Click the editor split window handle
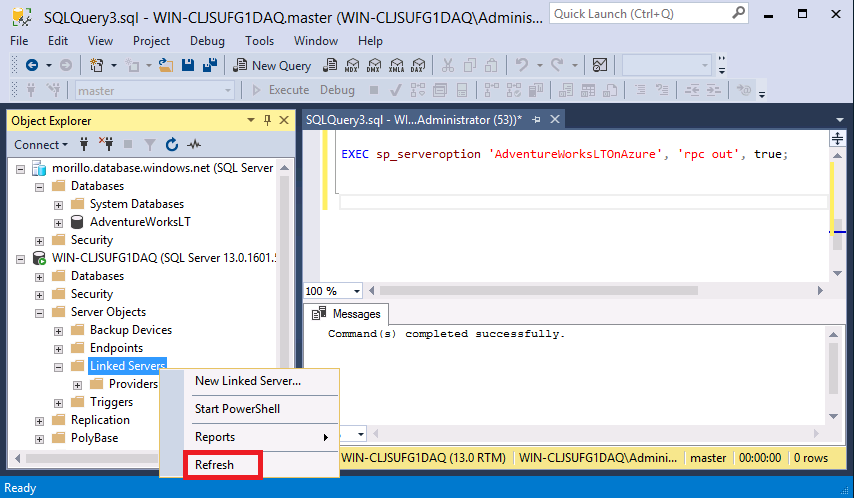 (838, 138)
